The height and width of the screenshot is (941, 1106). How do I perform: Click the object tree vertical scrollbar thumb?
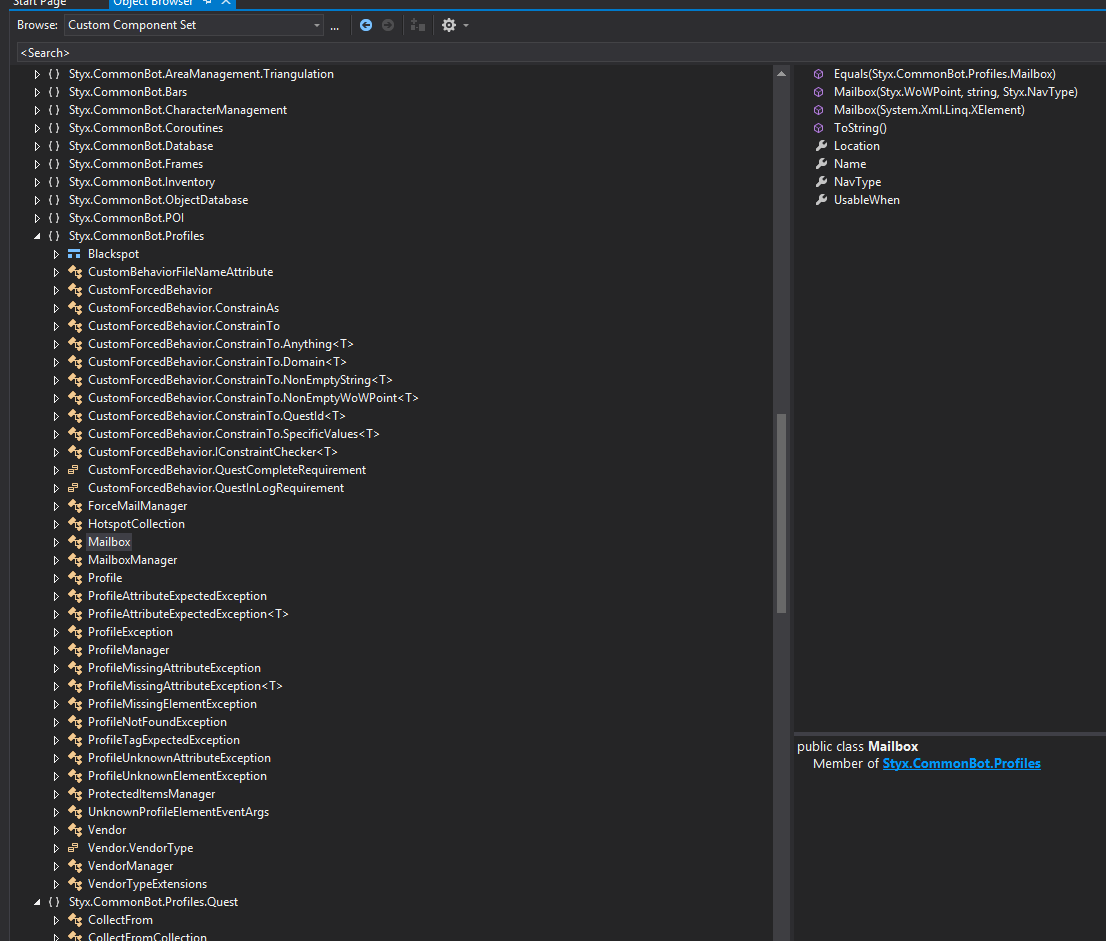point(782,514)
